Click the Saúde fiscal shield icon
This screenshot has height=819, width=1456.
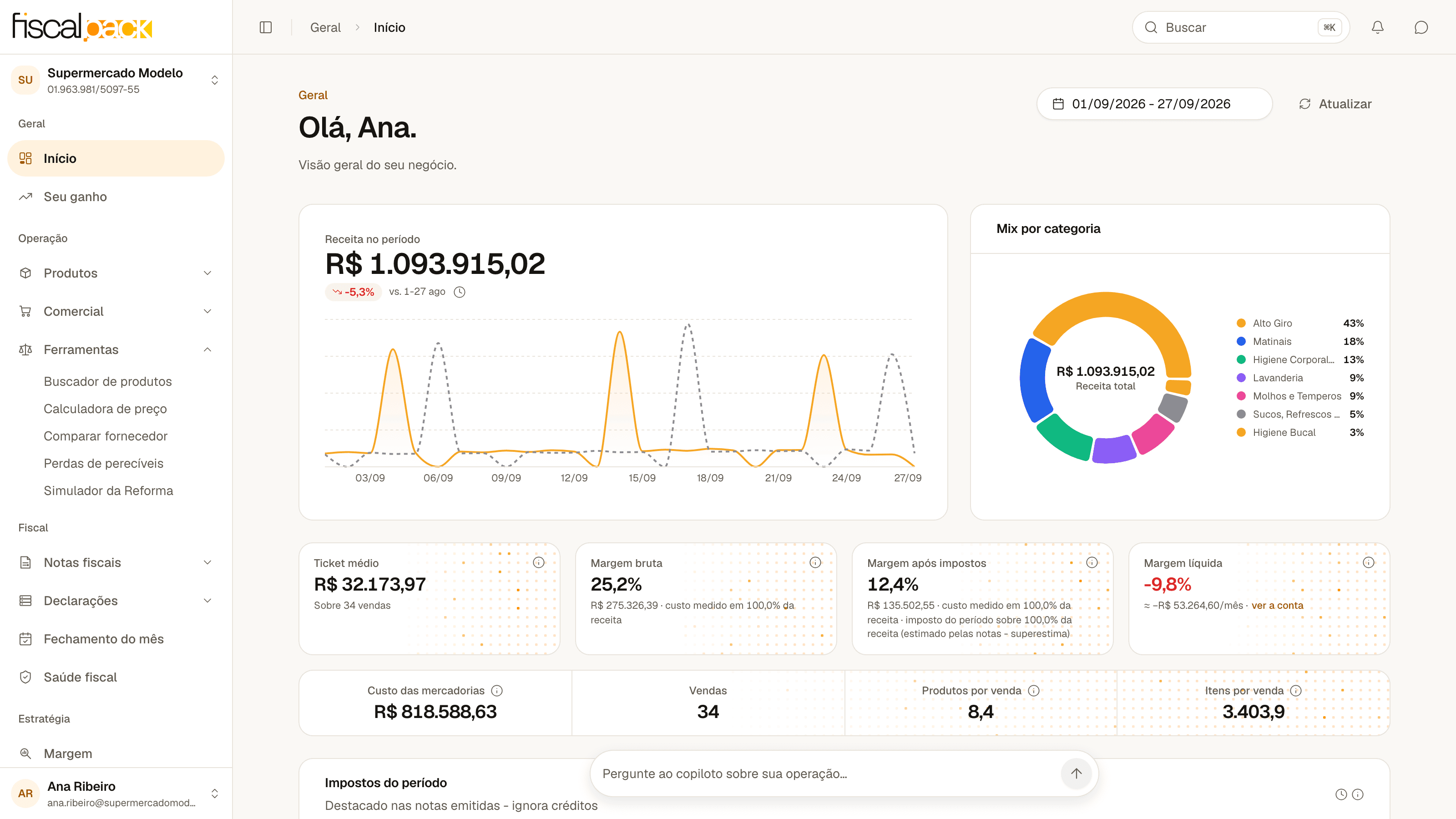point(25,677)
